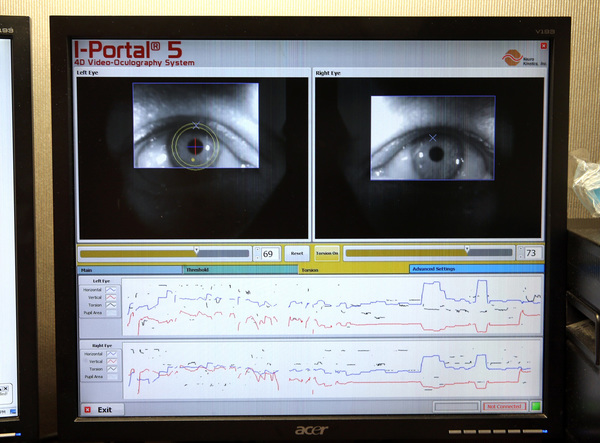Screen dimensions: 600x443
Task: Toggle Left Eye Horizontal trace icon
Action: click(x=112, y=289)
